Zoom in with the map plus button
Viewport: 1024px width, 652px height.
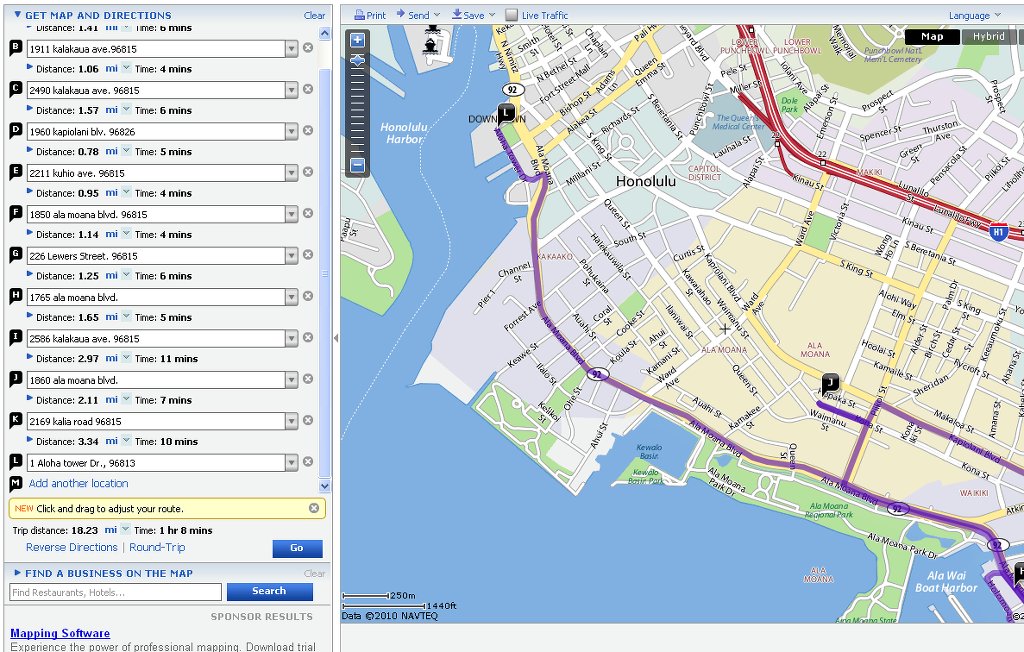click(x=358, y=41)
